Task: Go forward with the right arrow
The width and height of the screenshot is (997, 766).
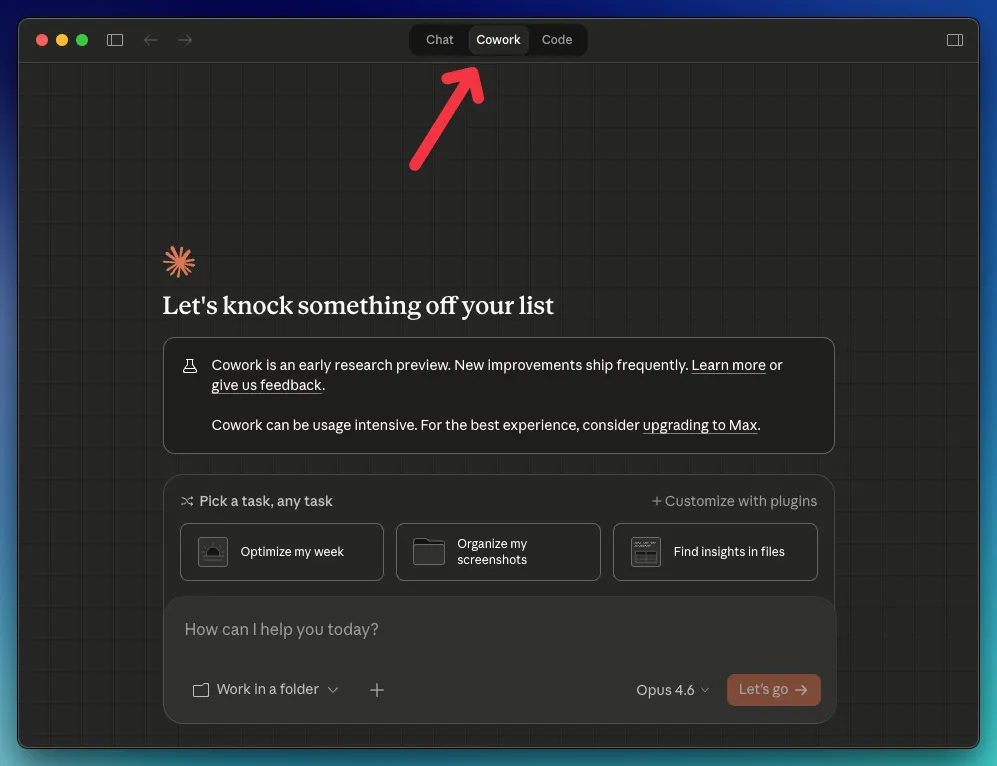Action: pos(185,40)
